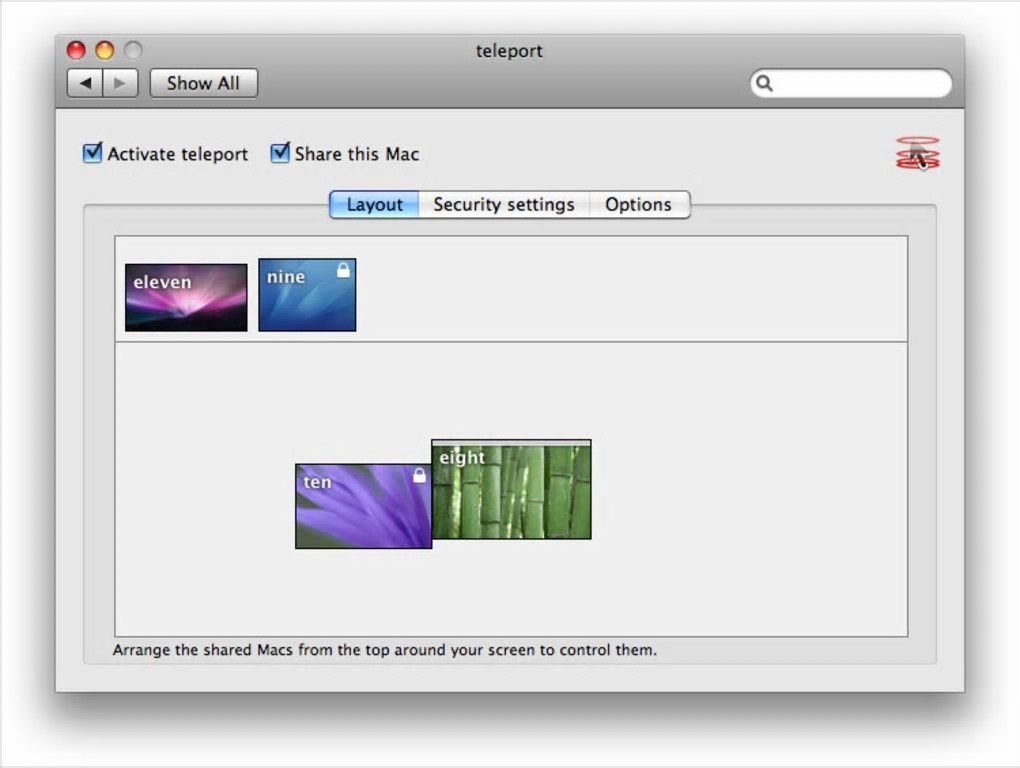Click the search magnifier icon
This screenshot has width=1020, height=768.
[x=764, y=83]
